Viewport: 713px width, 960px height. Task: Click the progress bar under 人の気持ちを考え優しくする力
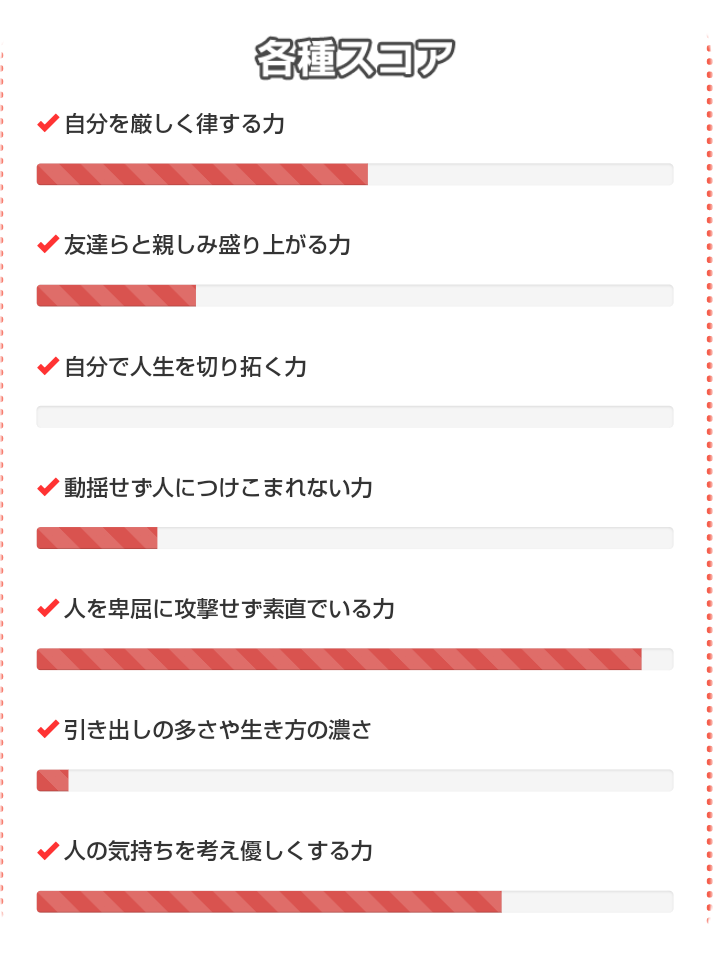click(355, 902)
